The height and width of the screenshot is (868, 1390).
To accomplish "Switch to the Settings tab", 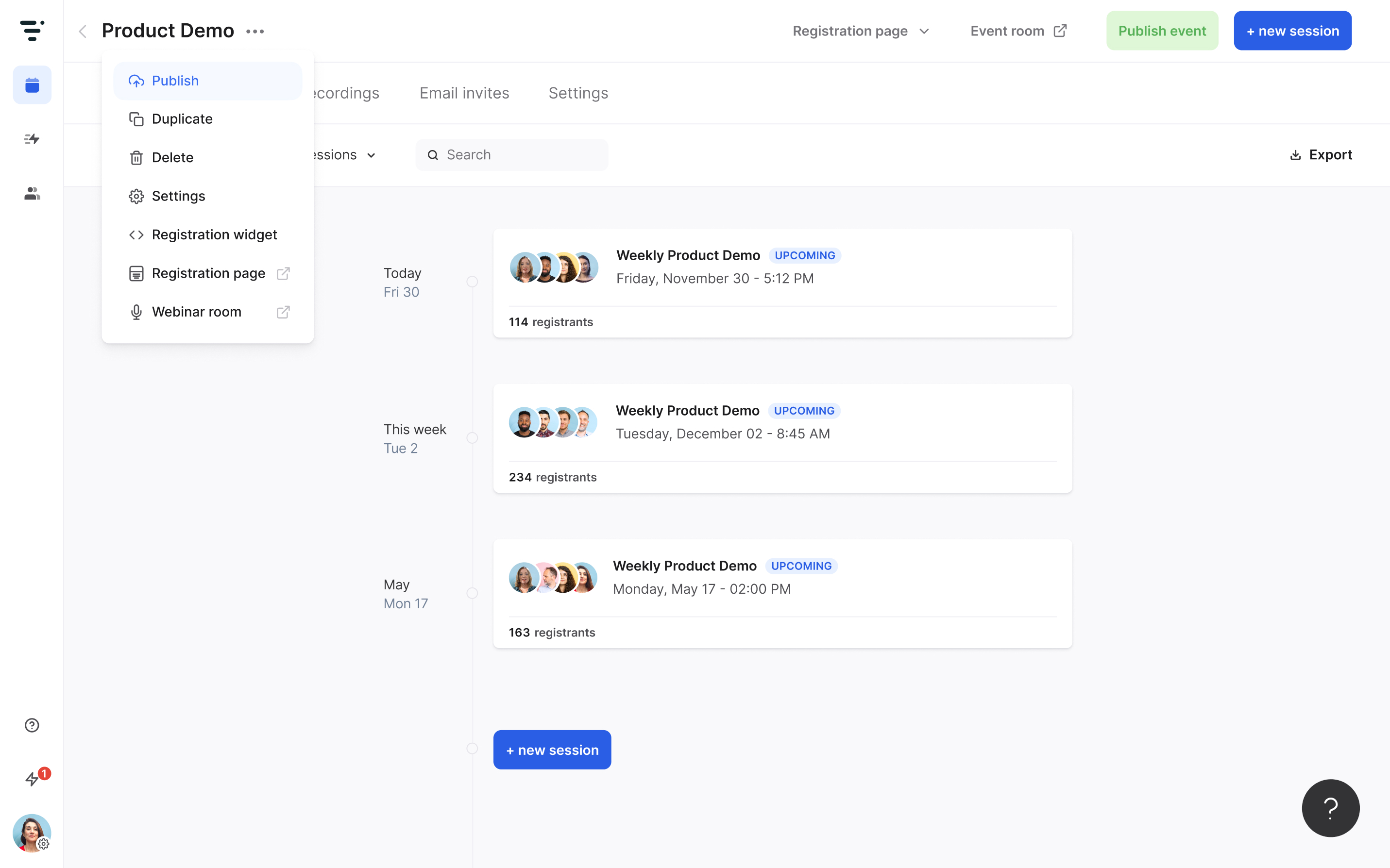I will click(578, 93).
